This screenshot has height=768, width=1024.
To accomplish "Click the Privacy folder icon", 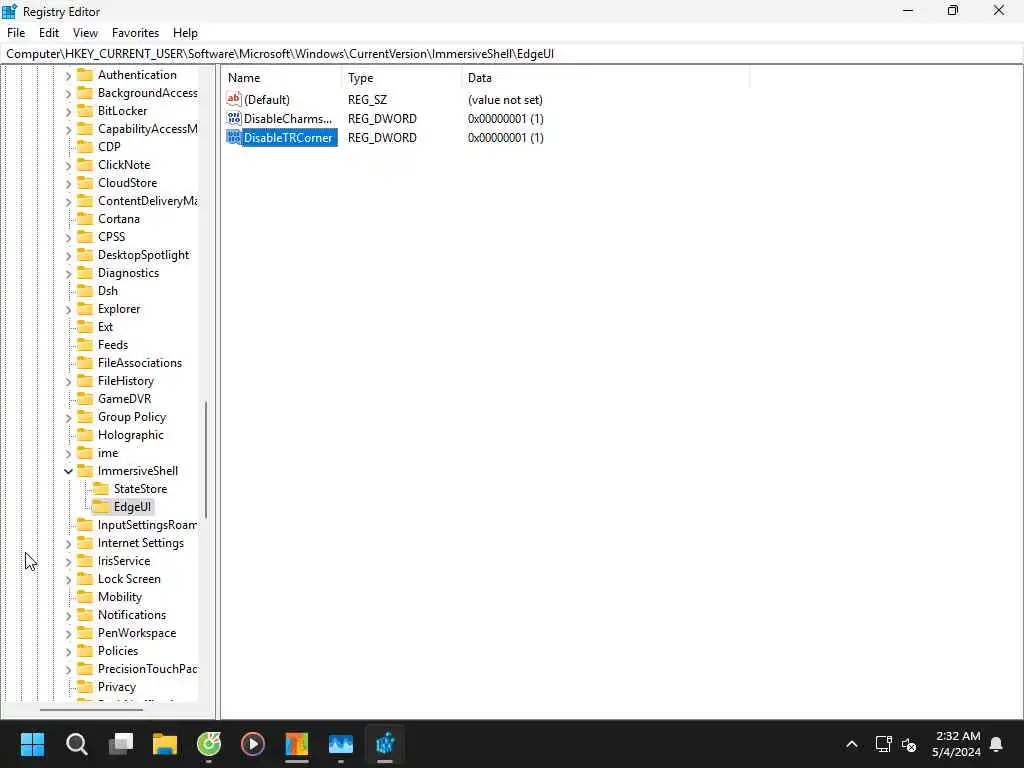I will click(85, 687).
